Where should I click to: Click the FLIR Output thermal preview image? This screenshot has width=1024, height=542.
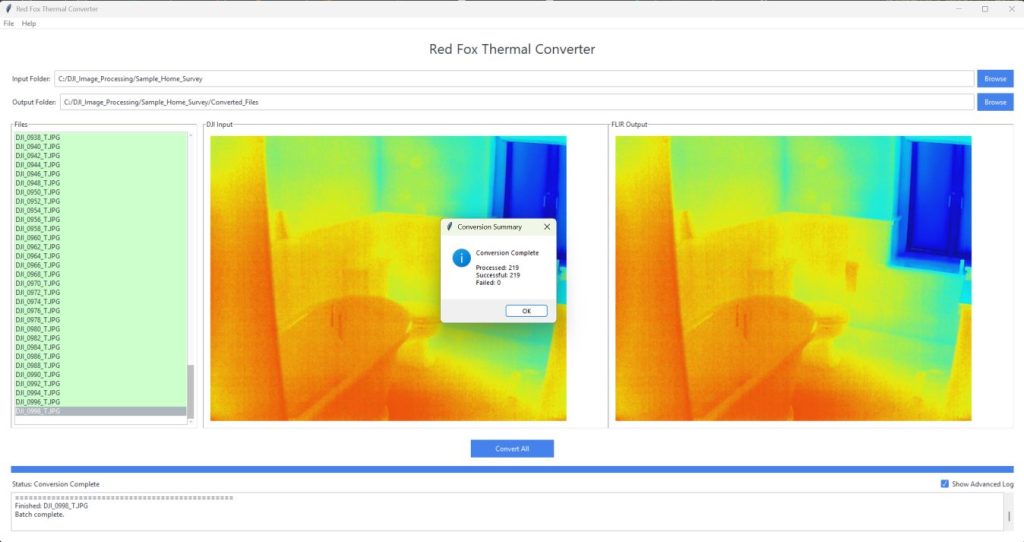point(793,278)
